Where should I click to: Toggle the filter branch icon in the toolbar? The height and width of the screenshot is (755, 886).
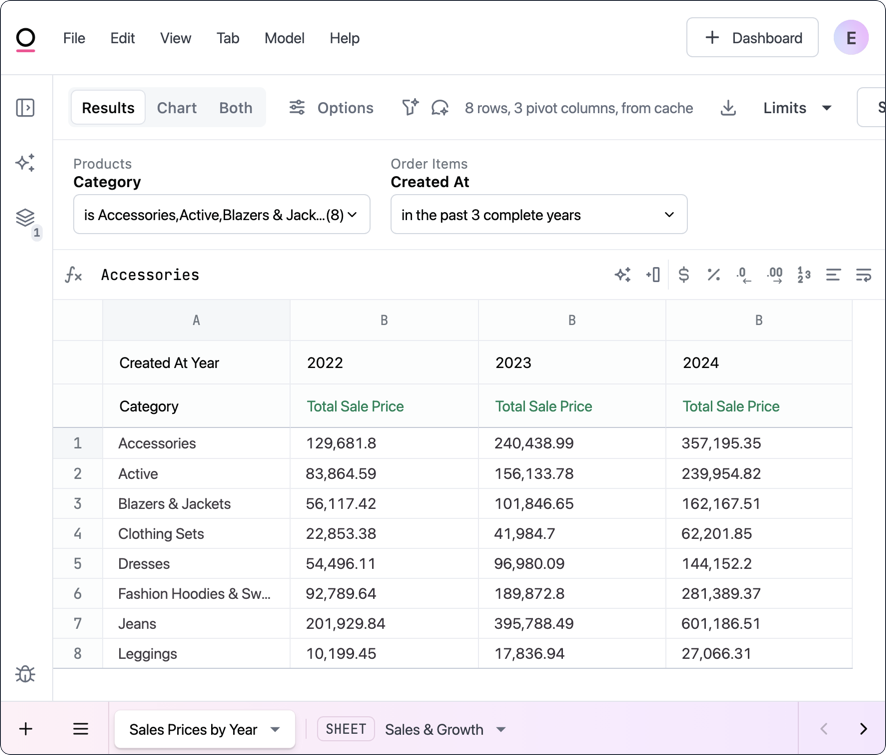pyautogui.click(x=409, y=107)
